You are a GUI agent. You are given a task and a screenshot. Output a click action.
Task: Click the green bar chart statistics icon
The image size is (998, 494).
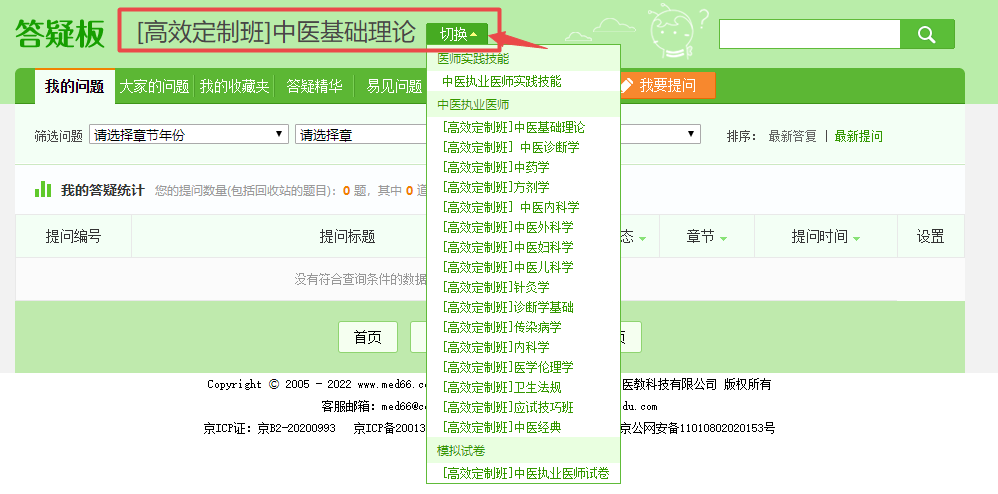(43, 189)
